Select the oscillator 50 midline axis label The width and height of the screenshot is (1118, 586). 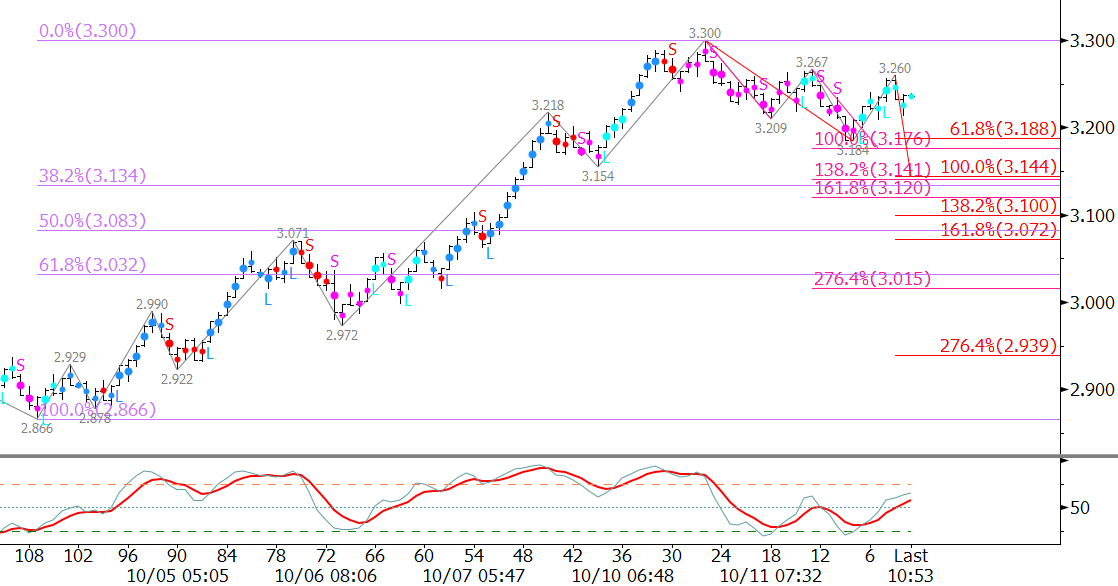tap(1079, 508)
